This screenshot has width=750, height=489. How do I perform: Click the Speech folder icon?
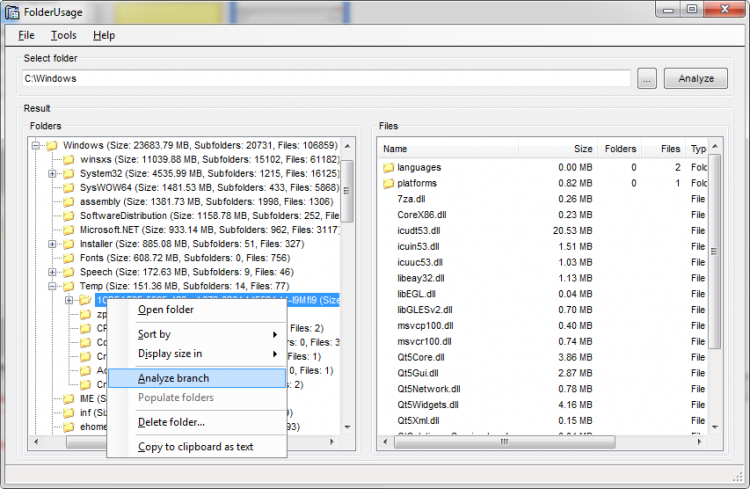[x=69, y=272]
